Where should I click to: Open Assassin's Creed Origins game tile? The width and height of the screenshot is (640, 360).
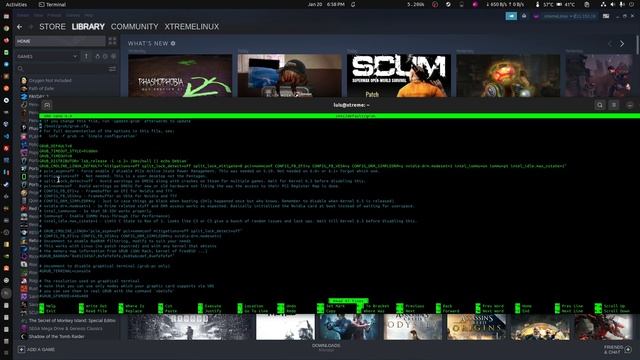[476, 327]
